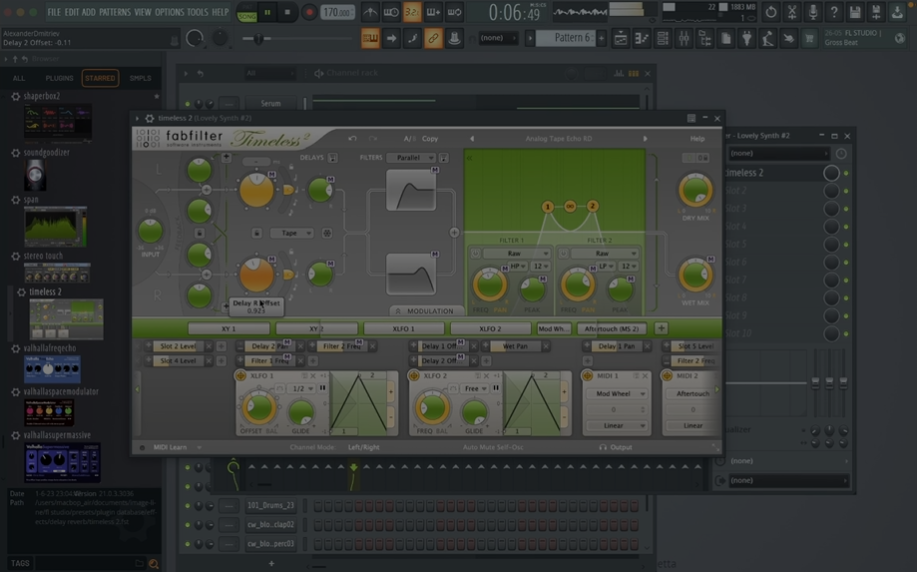This screenshot has height=572, width=917.
Task: Open the Piano roll view icon
Action: (642, 39)
